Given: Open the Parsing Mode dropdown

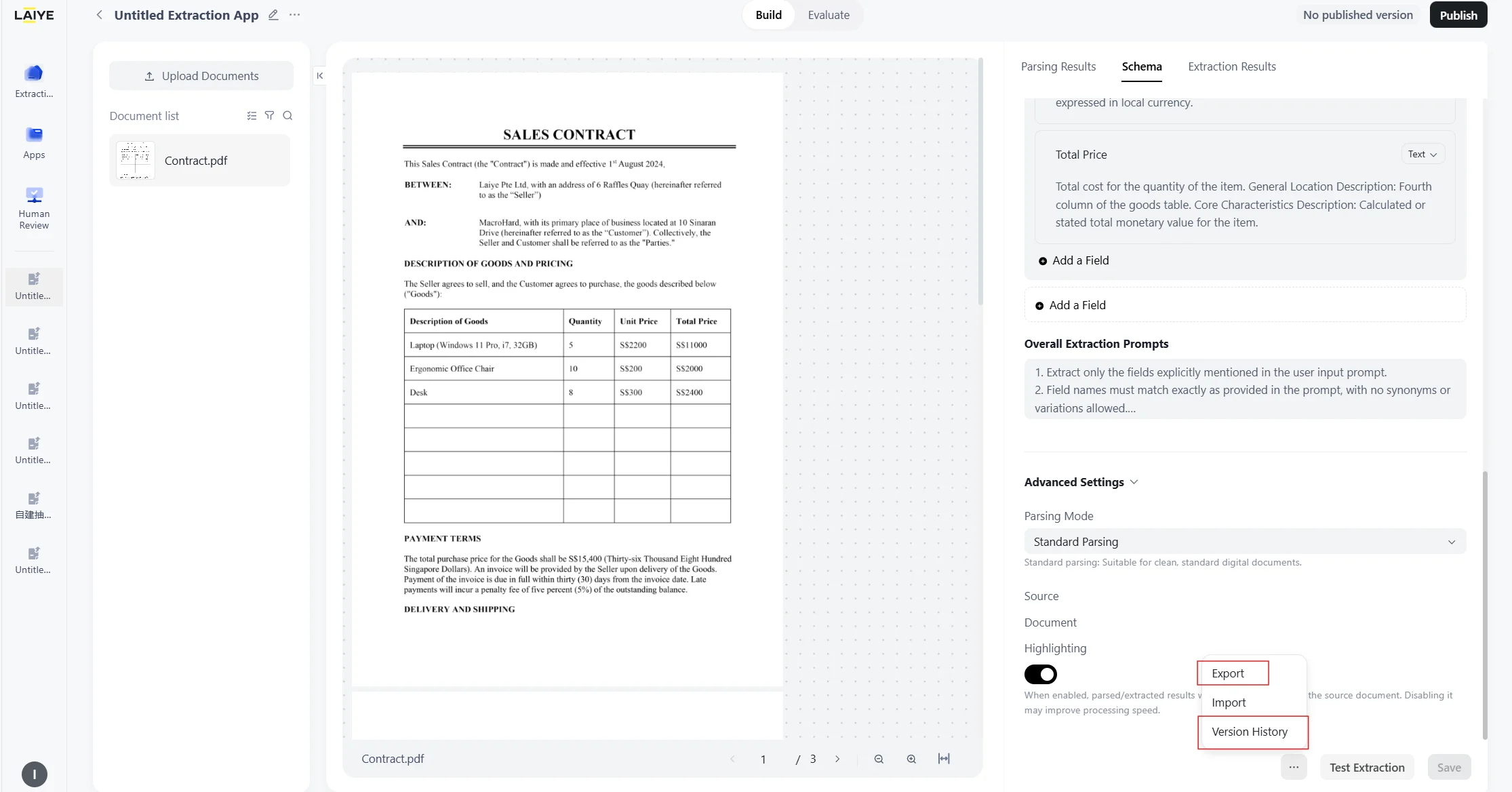Looking at the screenshot, I should tap(1245, 542).
